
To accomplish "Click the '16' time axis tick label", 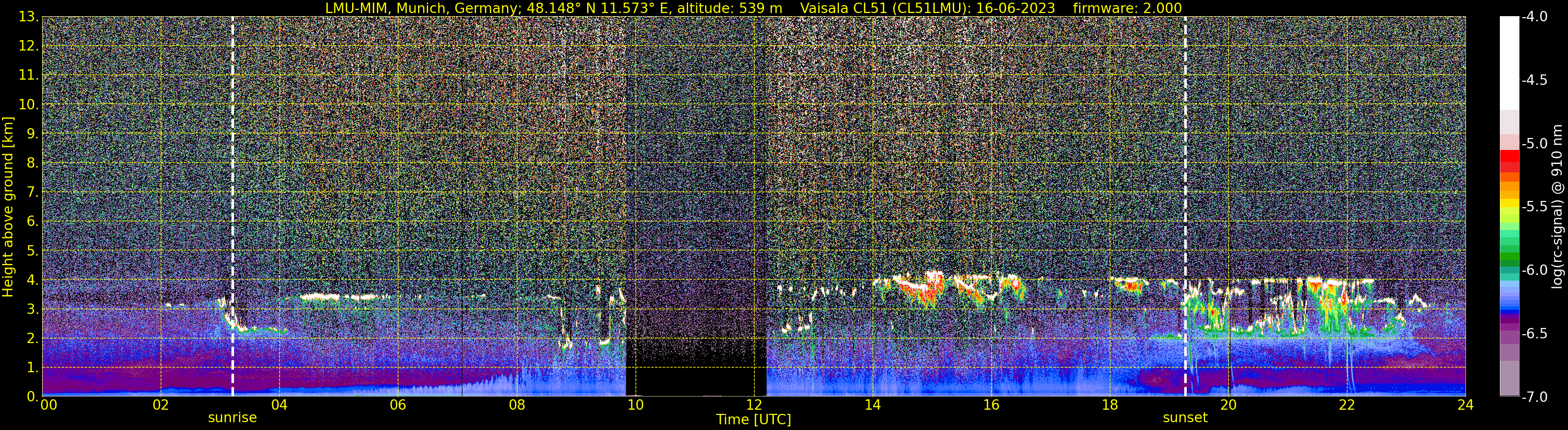I will 991,405.
